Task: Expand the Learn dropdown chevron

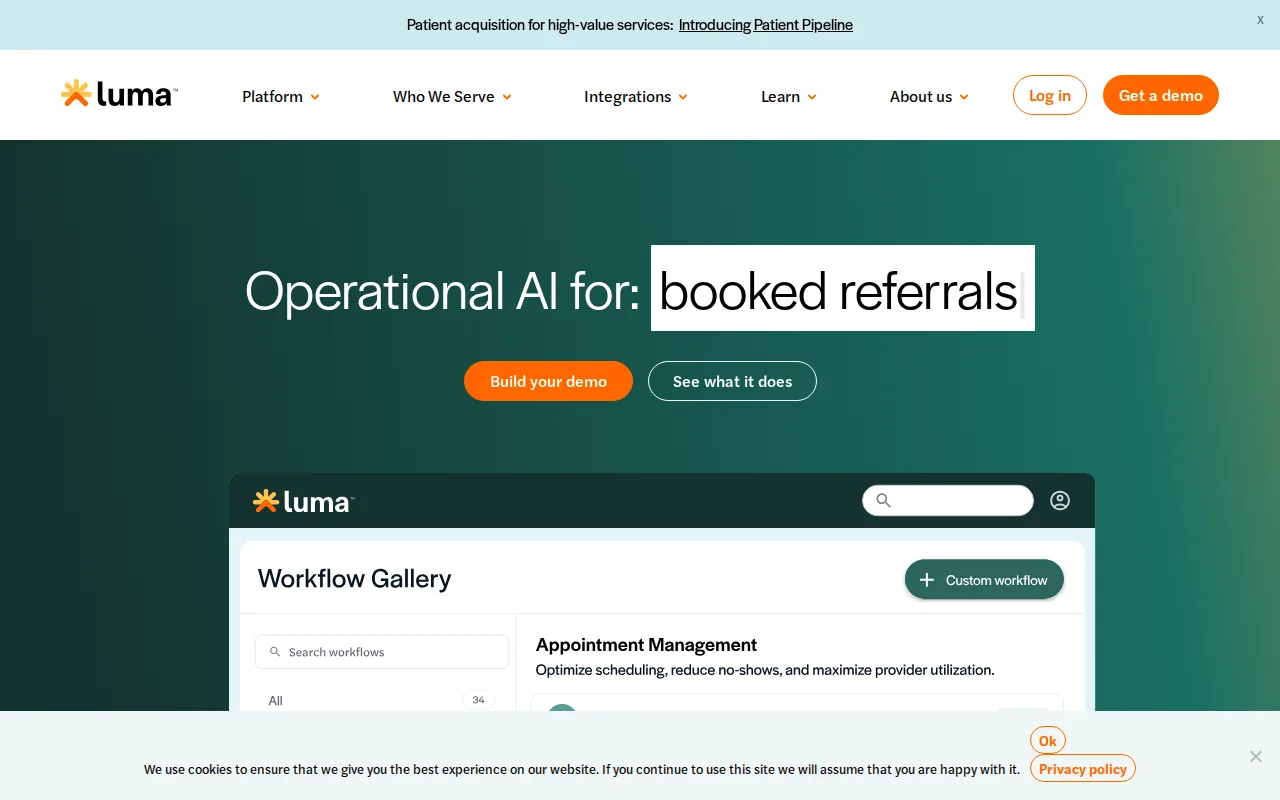Action: (x=812, y=97)
